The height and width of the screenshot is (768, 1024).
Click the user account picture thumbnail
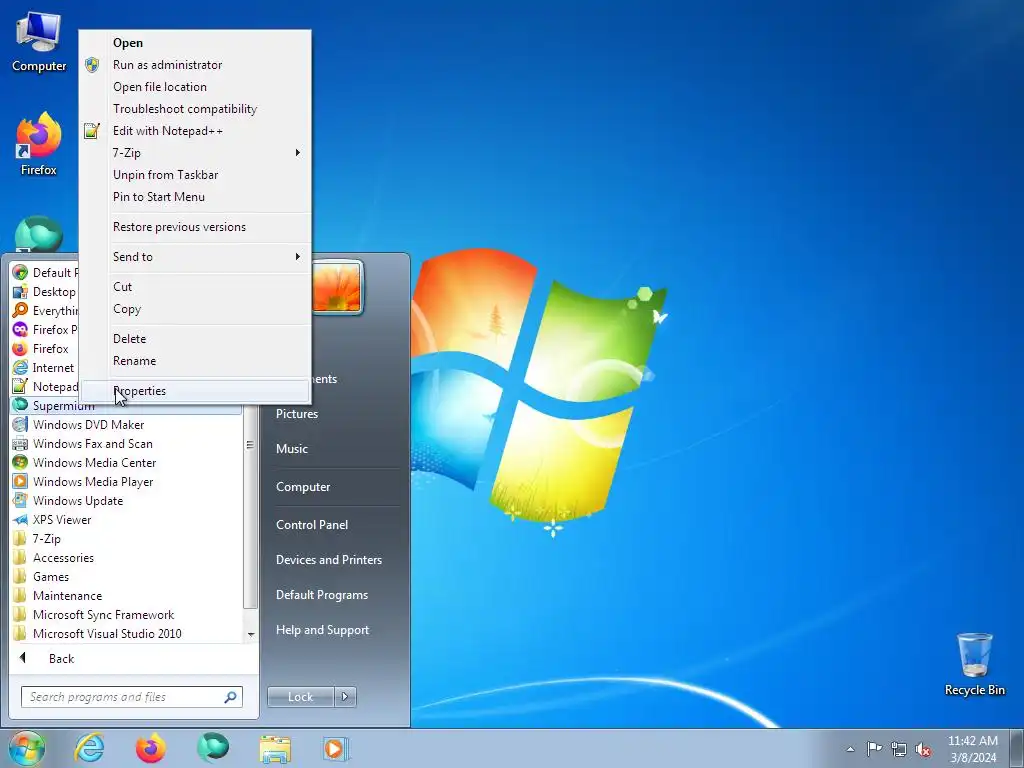click(337, 287)
